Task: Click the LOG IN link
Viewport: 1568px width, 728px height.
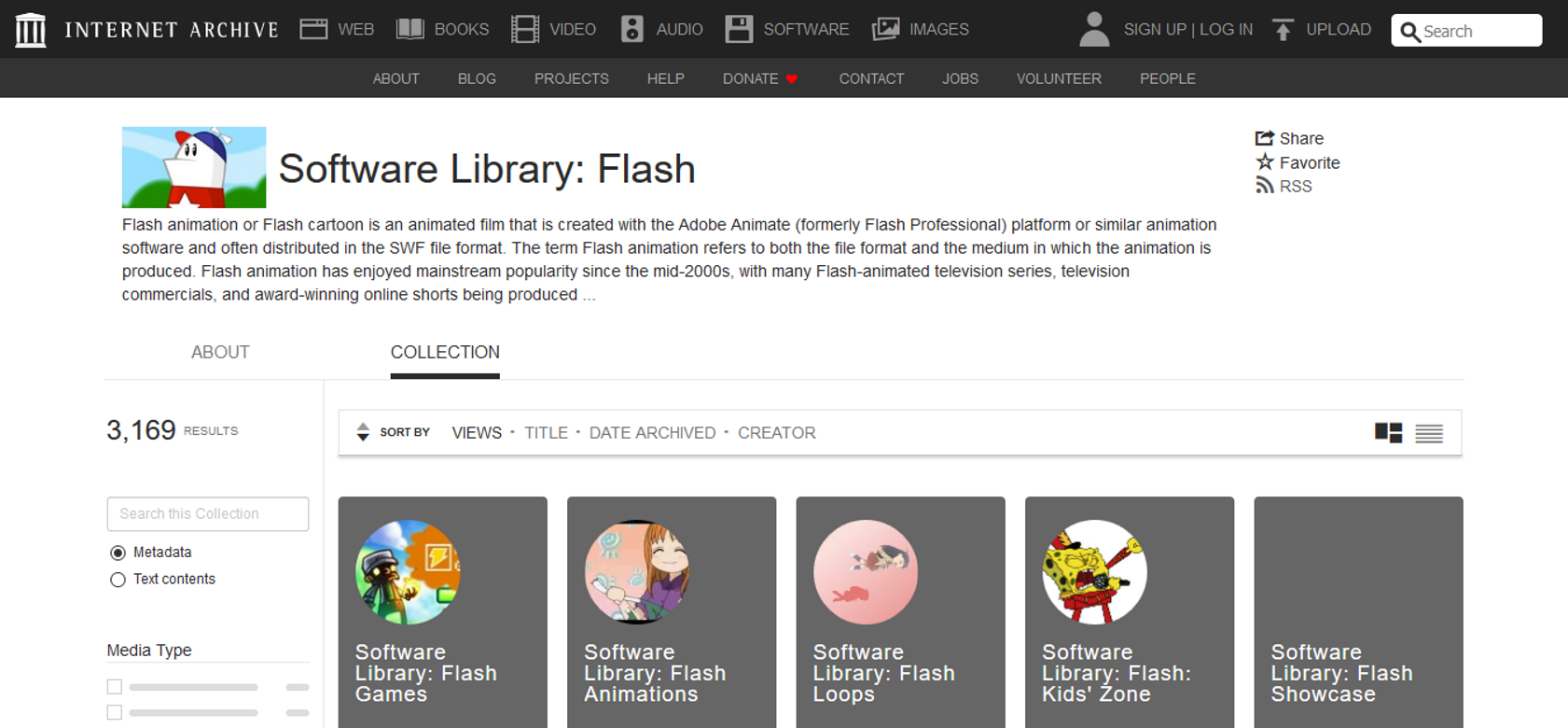Action: point(1226,29)
